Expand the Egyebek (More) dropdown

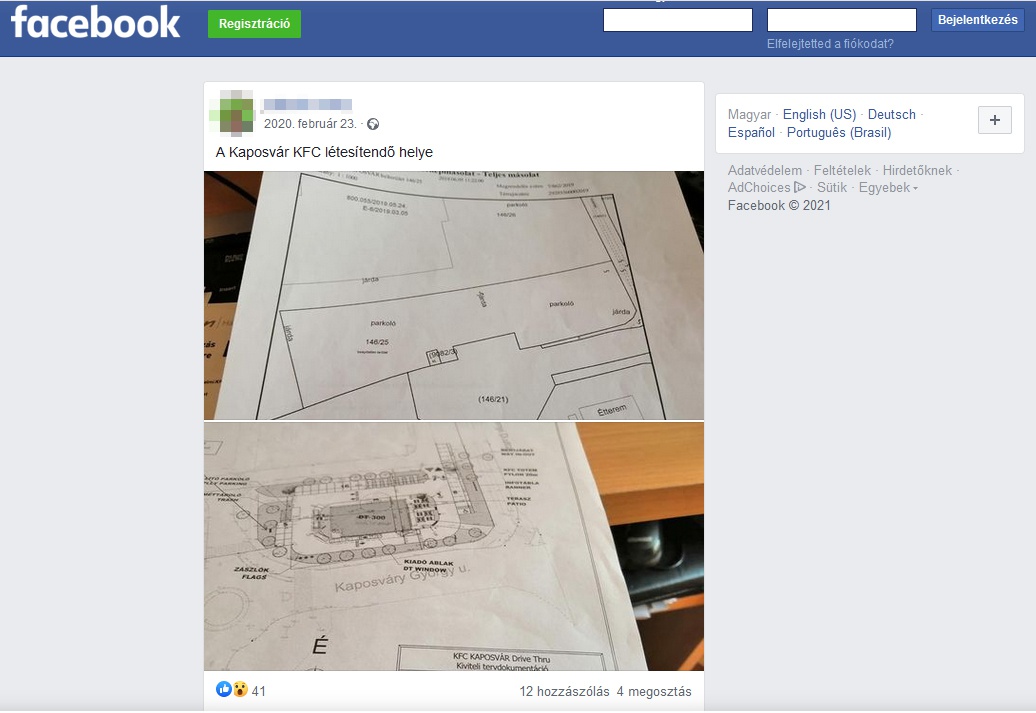point(888,188)
